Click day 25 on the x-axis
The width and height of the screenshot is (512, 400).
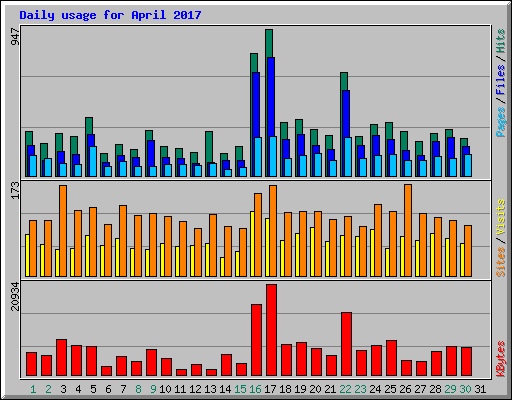point(390,389)
